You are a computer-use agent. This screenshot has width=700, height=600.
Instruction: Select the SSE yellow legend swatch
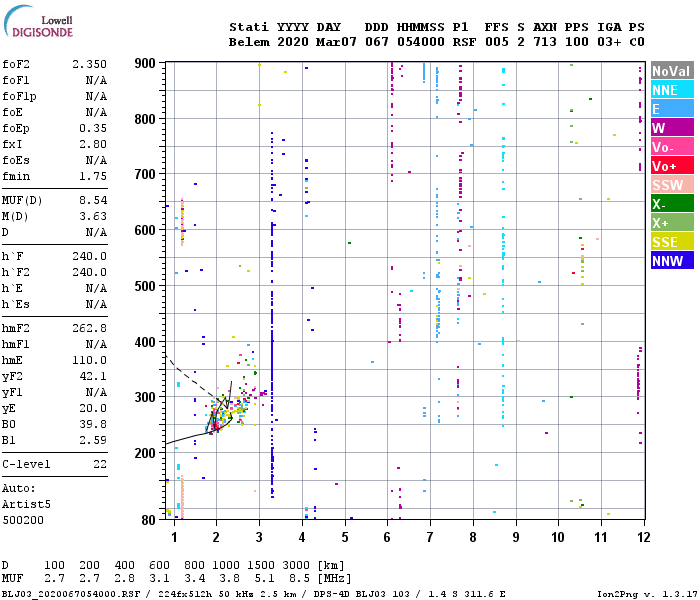click(672, 242)
